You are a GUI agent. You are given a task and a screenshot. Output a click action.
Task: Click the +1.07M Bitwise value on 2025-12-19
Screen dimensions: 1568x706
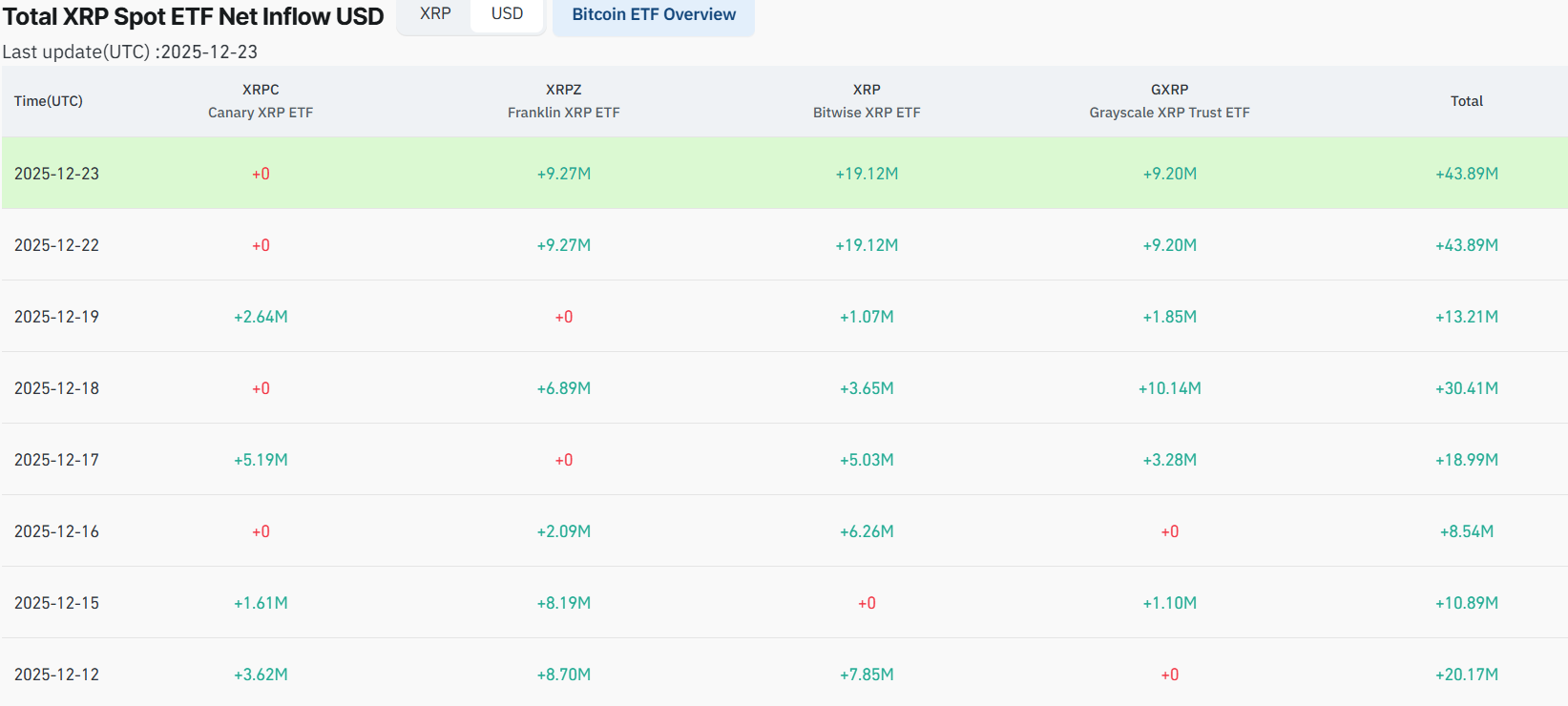(x=867, y=317)
